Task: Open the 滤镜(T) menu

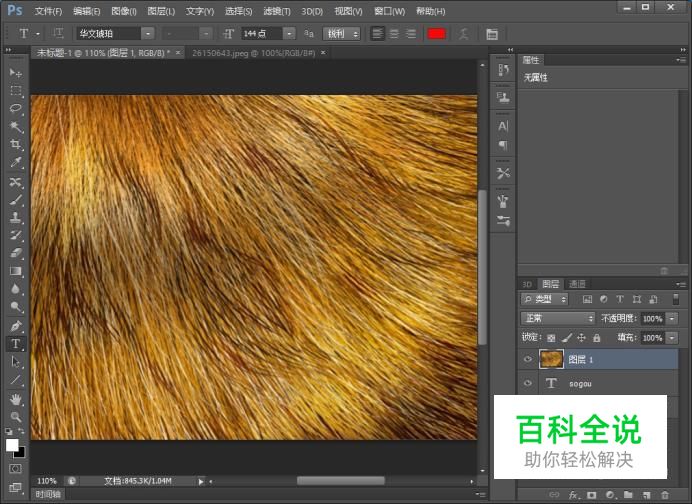Action: [277, 11]
